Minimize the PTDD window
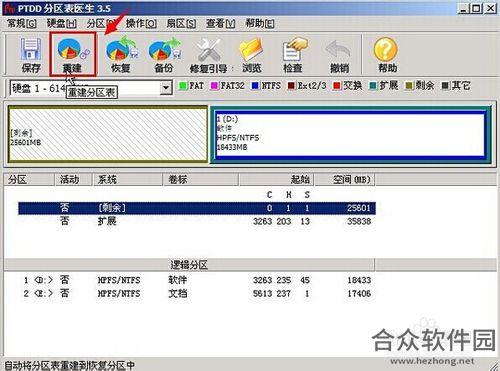This screenshot has width=500, height=371. (464, 8)
